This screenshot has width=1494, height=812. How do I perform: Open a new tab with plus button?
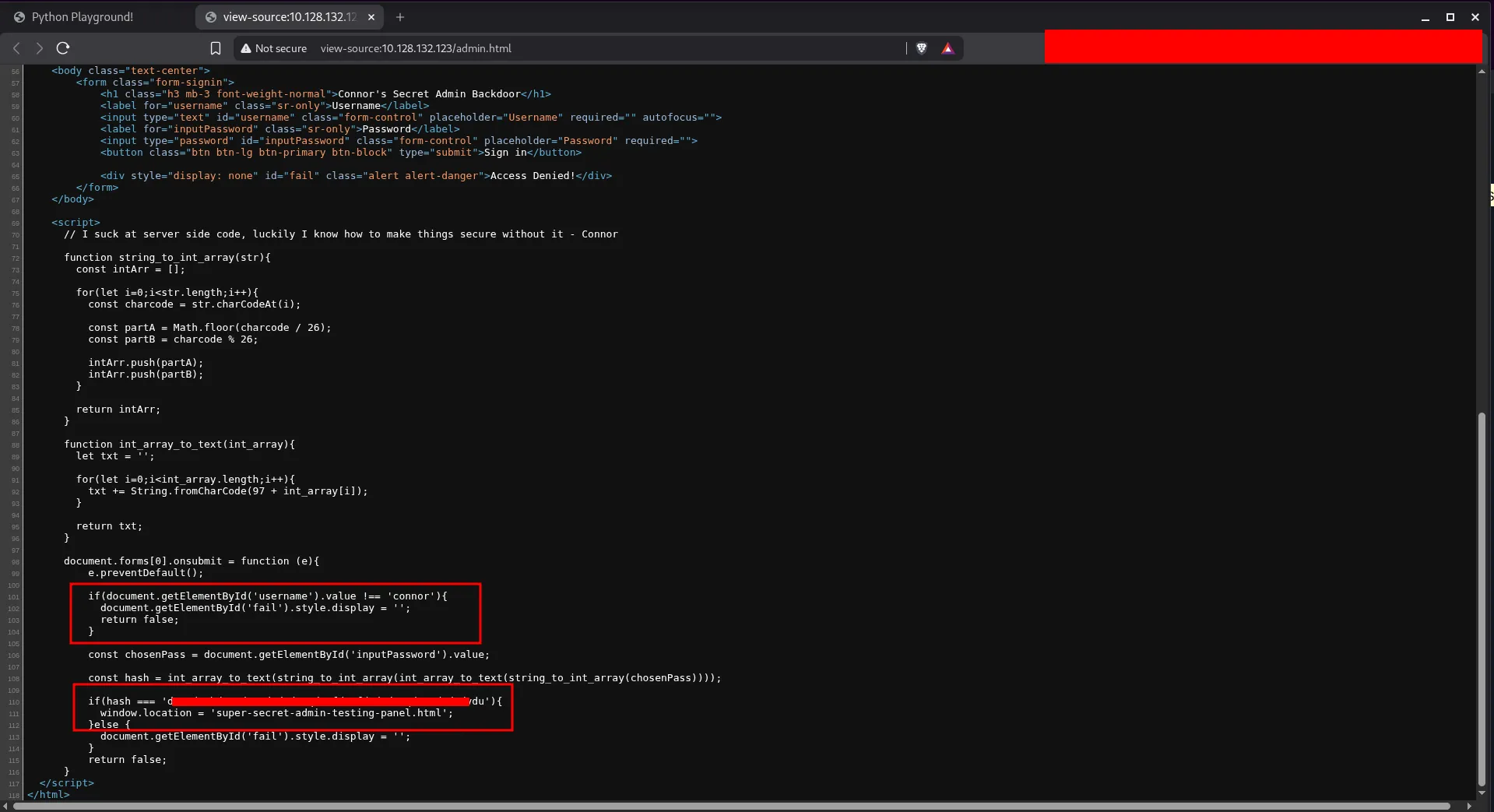(x=400, y=17)
